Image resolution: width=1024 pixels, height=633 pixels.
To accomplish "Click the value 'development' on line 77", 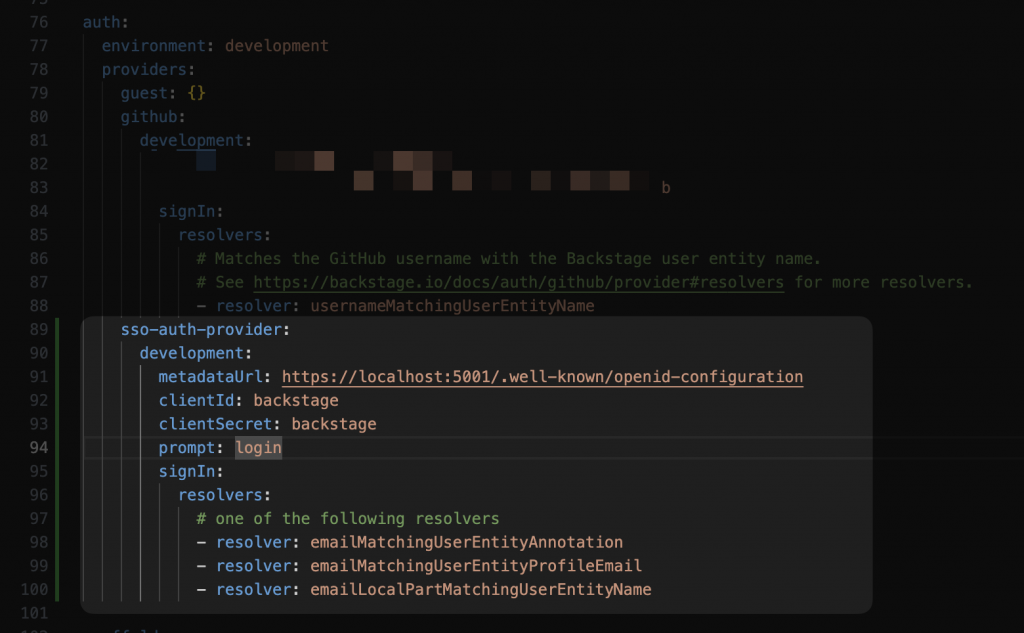I will point(277,46).
